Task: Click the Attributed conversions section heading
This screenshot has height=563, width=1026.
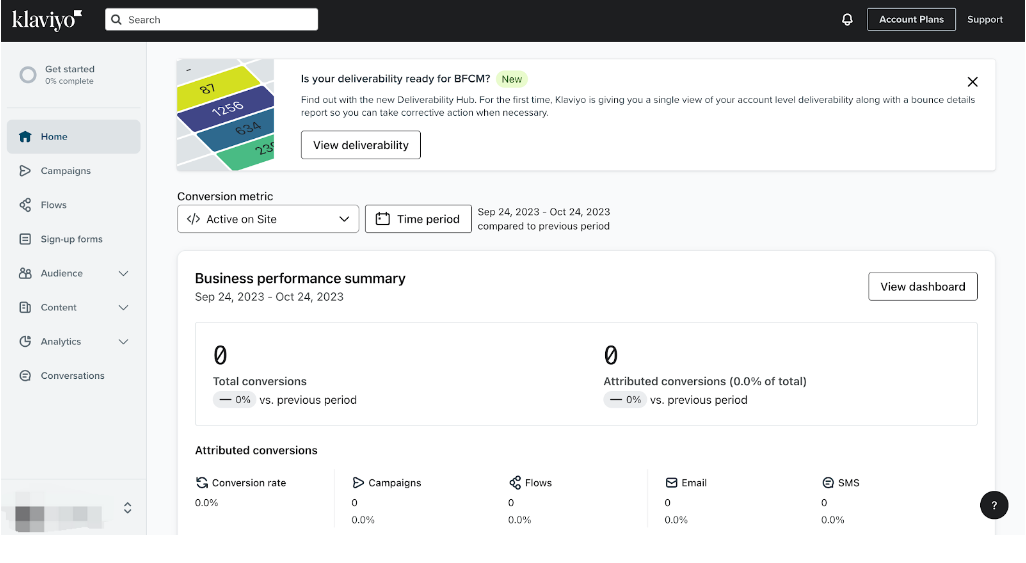Action: coord(256,450)
